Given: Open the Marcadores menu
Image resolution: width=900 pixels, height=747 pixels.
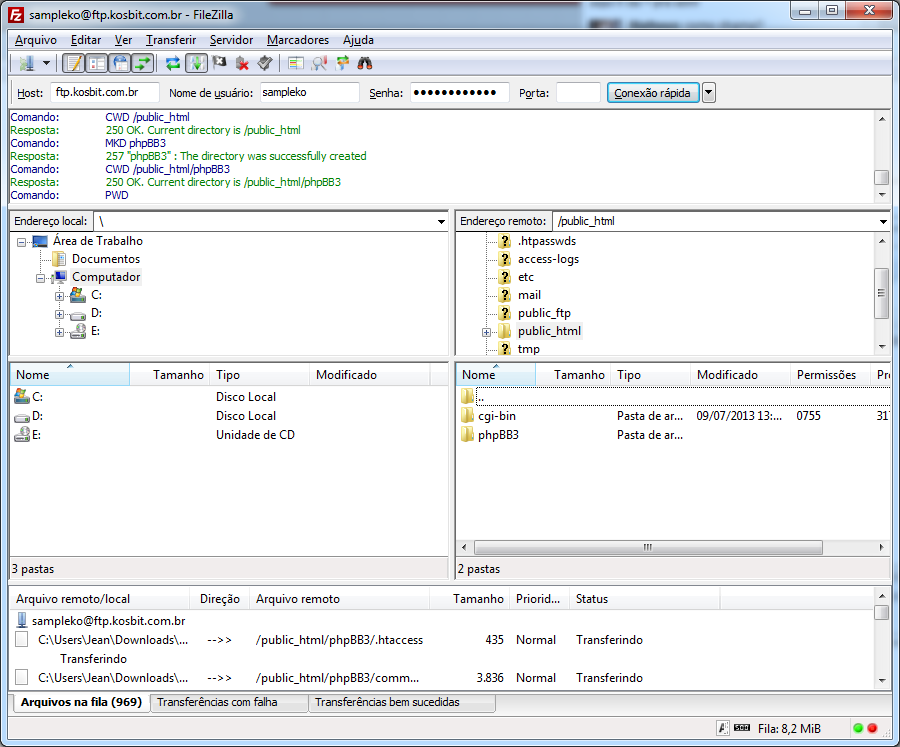Looking at the screenshot, I should pos(298,40).
